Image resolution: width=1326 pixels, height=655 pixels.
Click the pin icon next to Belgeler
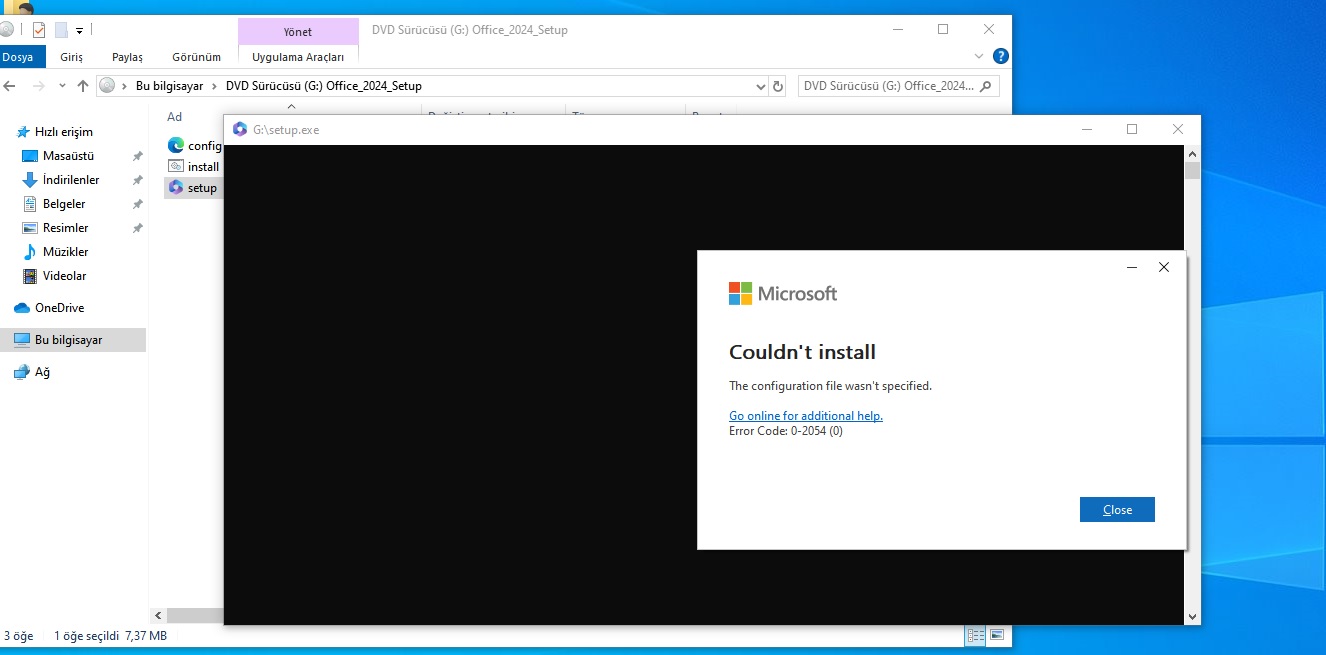click(138, 205)
